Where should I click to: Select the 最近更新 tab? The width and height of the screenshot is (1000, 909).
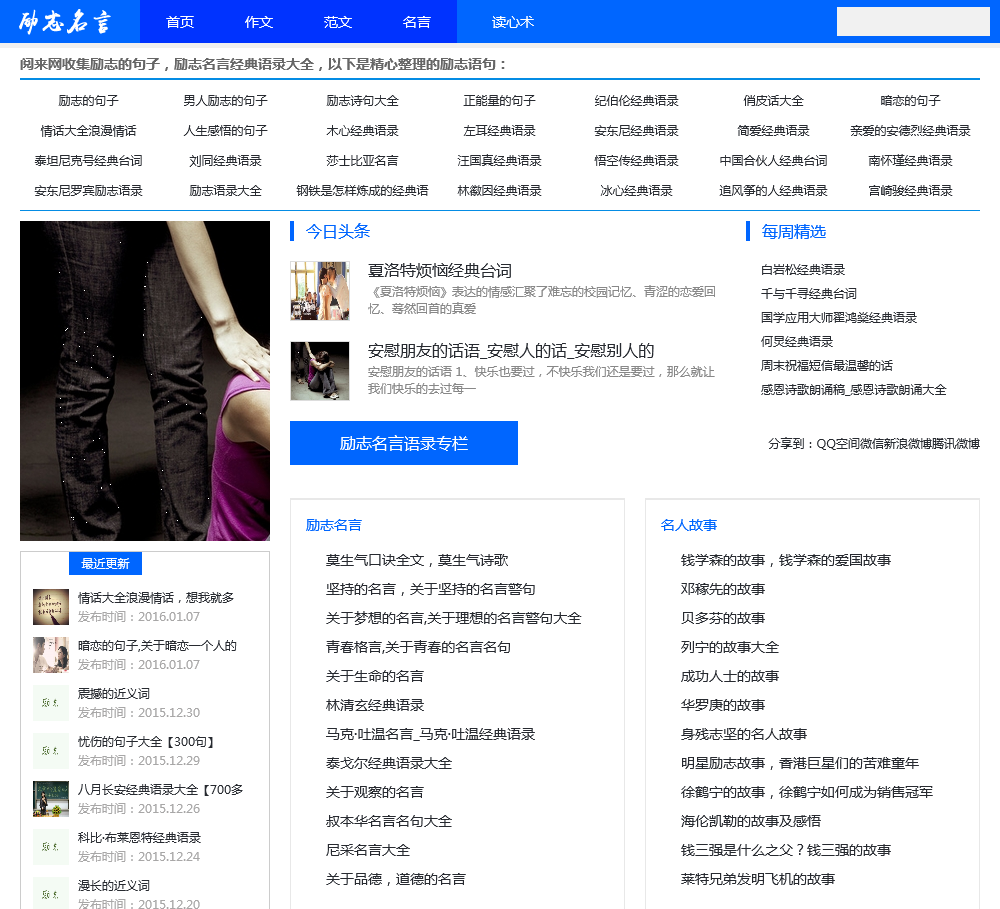point(105,563)
